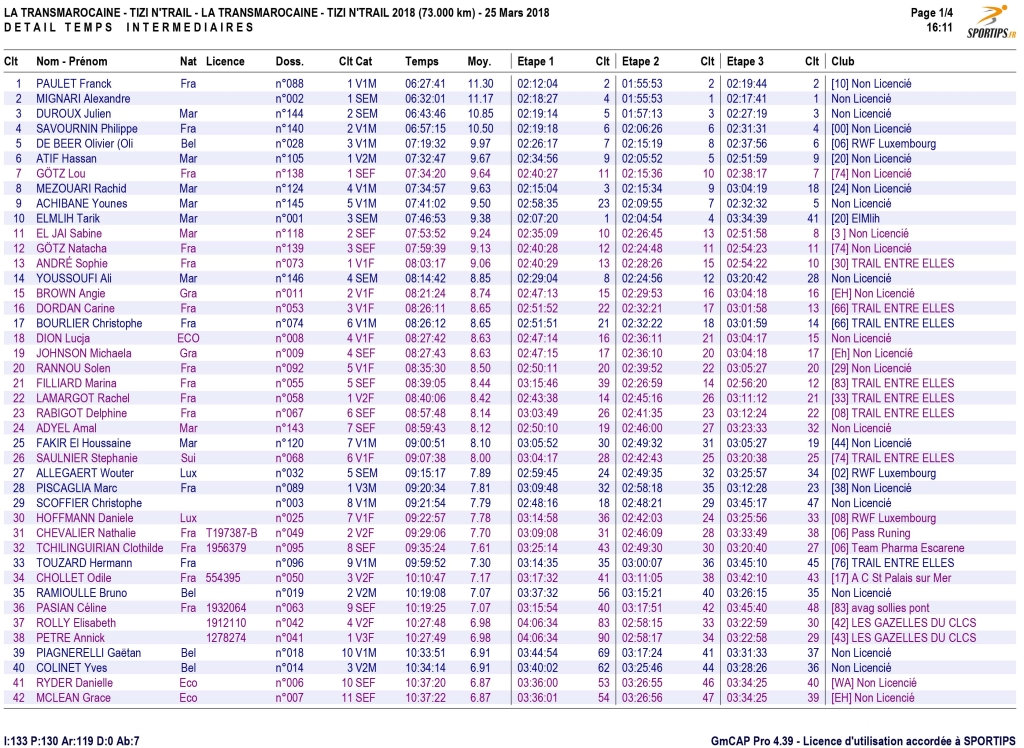Click the 'DETAIL TEMPS INTERMEDIAIRES' subtitle

point(129,27)
